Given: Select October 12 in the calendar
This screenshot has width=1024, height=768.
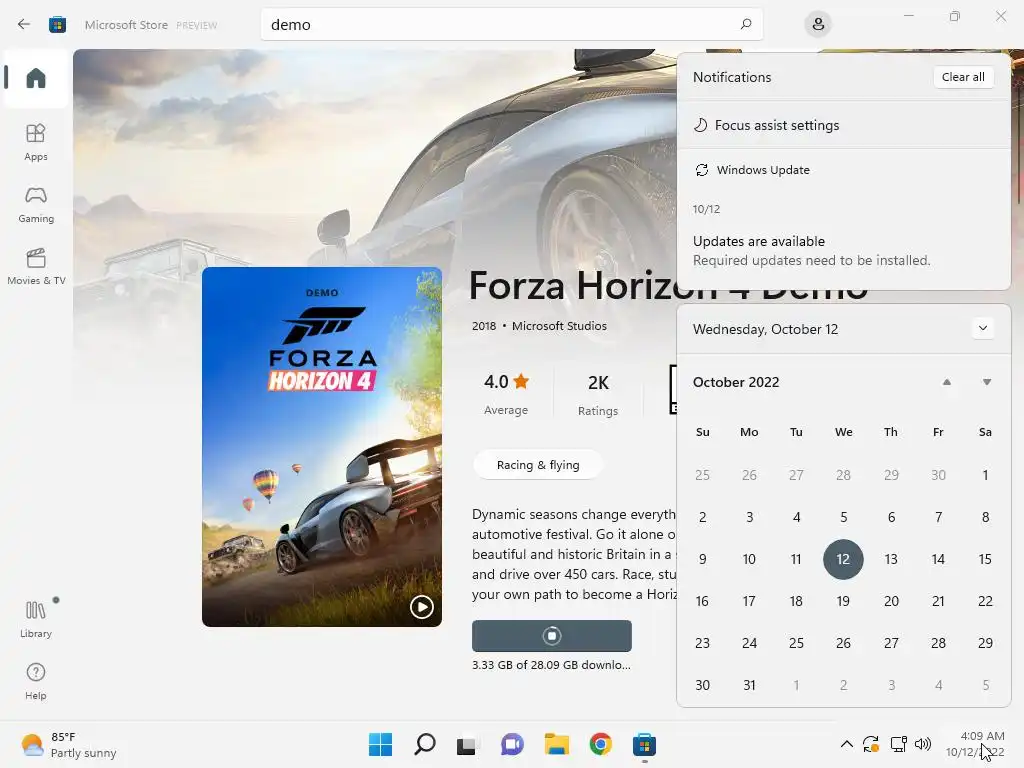Looking at the screenshot, I should click(x=843, y=559).
